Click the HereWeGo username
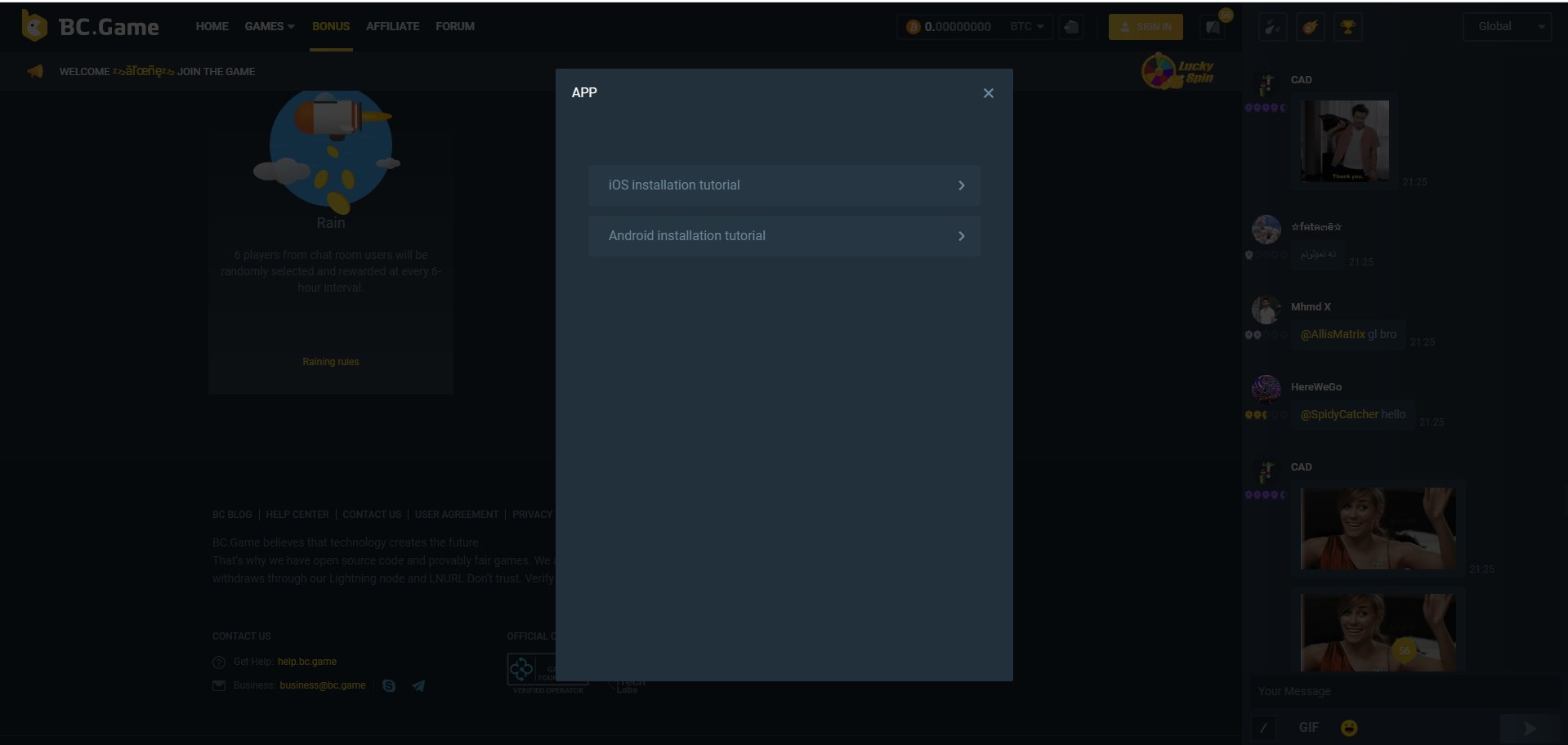Image resolution: width=1568 pixels, height=745 pixels. (1316, 387)
